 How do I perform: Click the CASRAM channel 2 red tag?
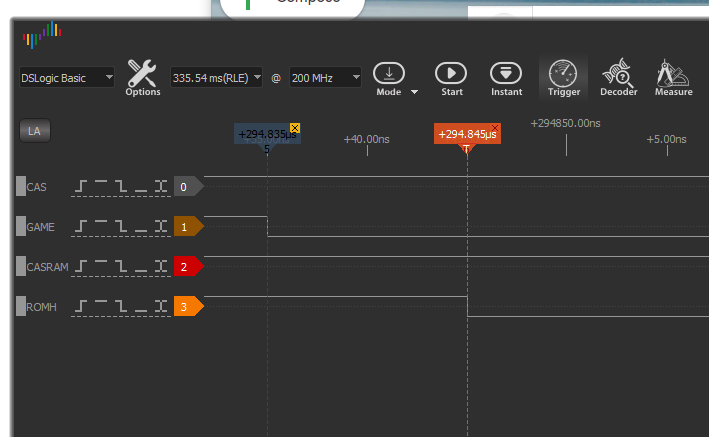189,266
